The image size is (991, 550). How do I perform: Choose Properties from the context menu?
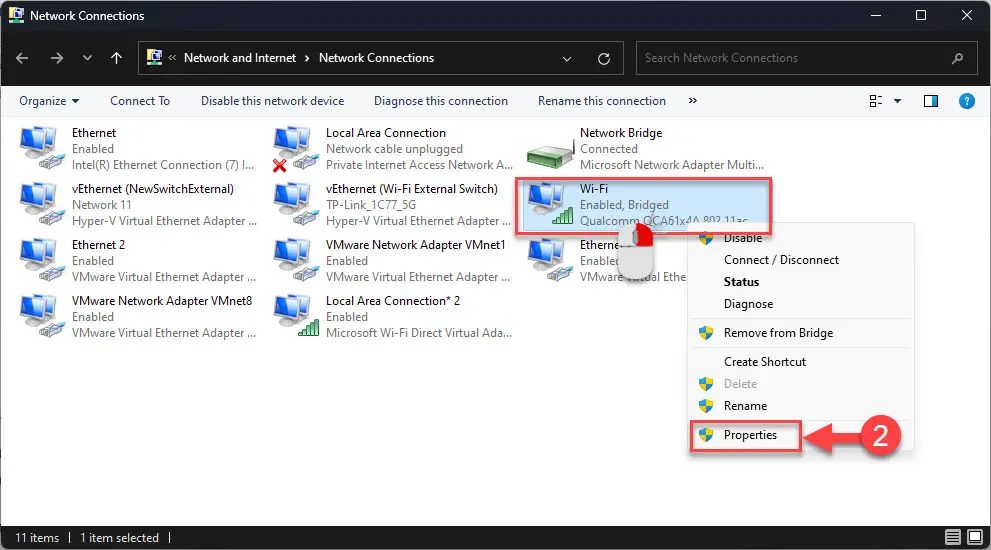(x=749, y=436)
